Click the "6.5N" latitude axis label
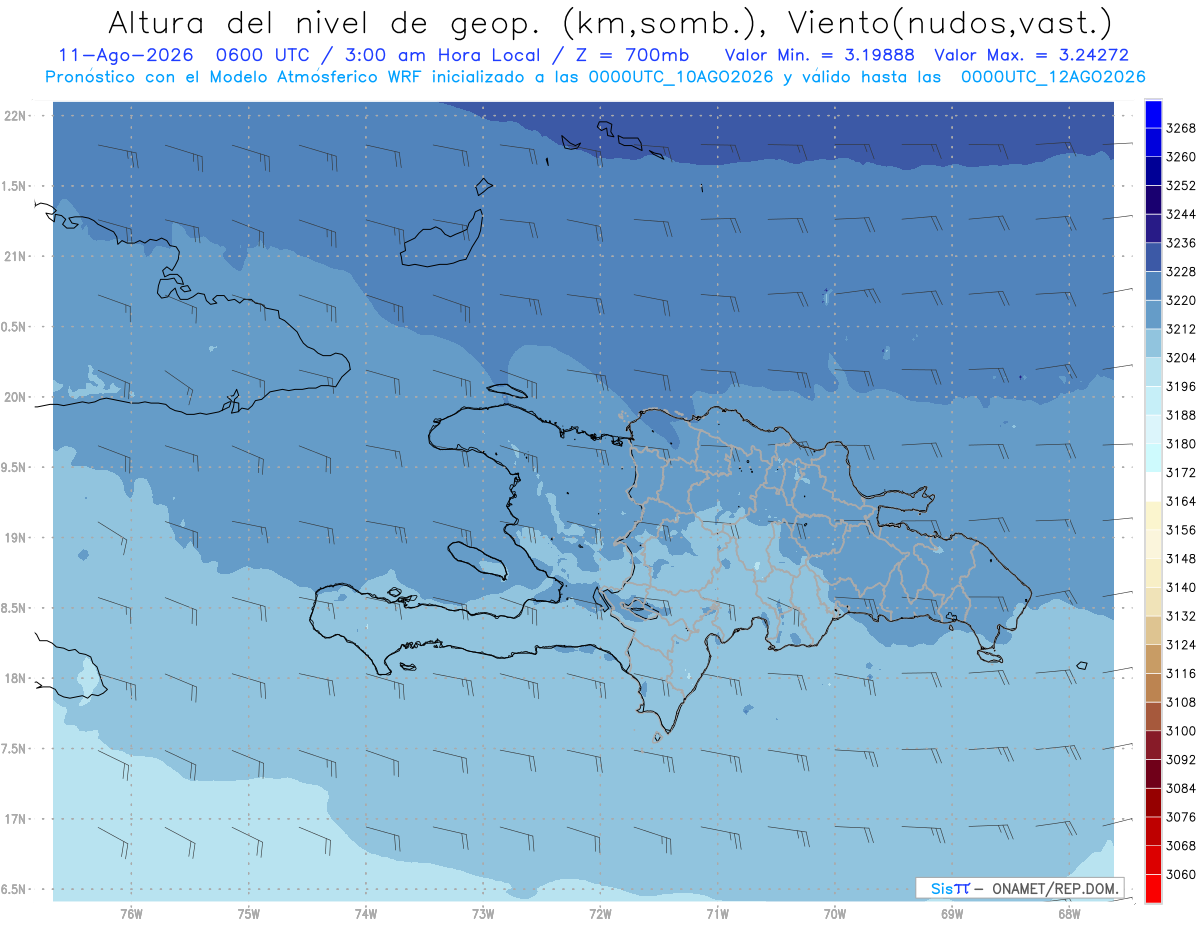The height and width of the screenshot is (927, 1200). (15, 889)
